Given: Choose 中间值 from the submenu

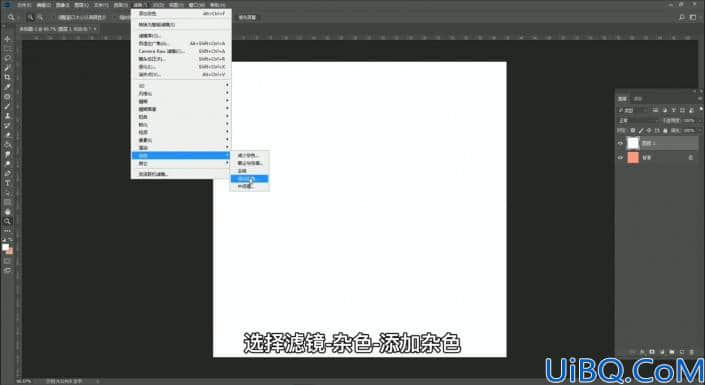Looking at the screenshot, I should (250, 186).
